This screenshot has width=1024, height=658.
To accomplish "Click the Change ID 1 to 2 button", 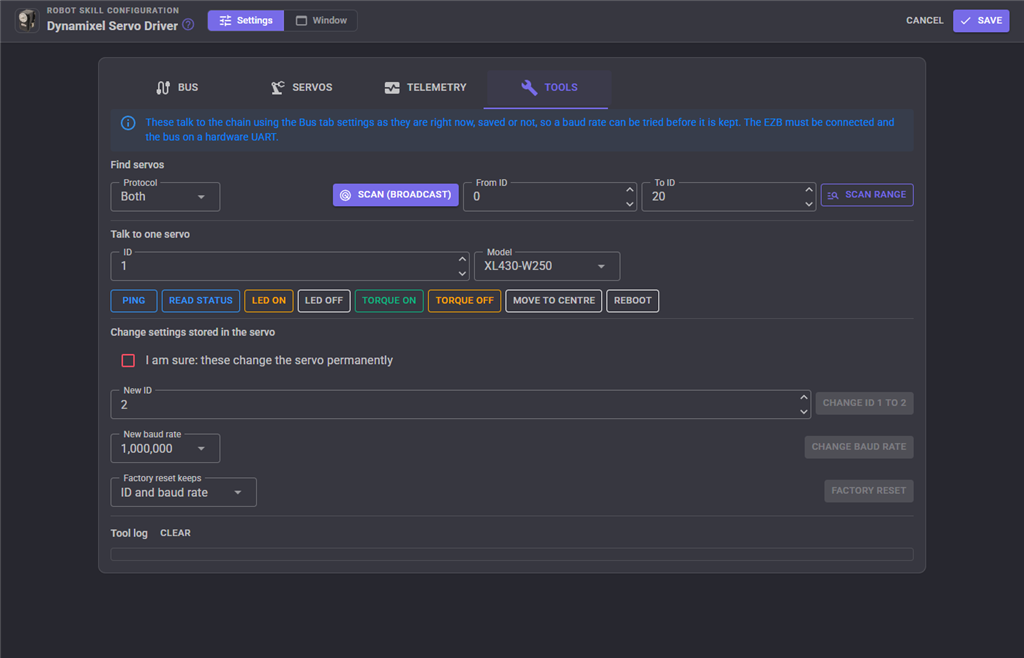I will point(864,403).
